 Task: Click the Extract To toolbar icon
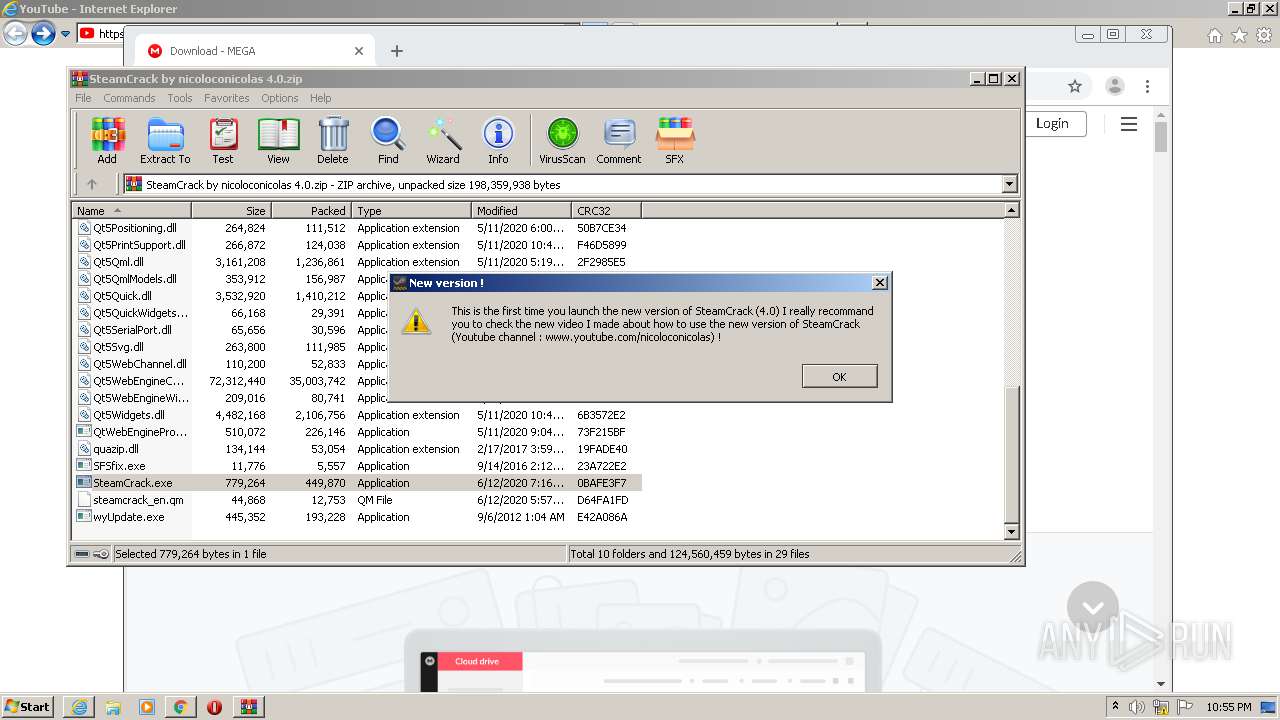(x=165, y=140)
